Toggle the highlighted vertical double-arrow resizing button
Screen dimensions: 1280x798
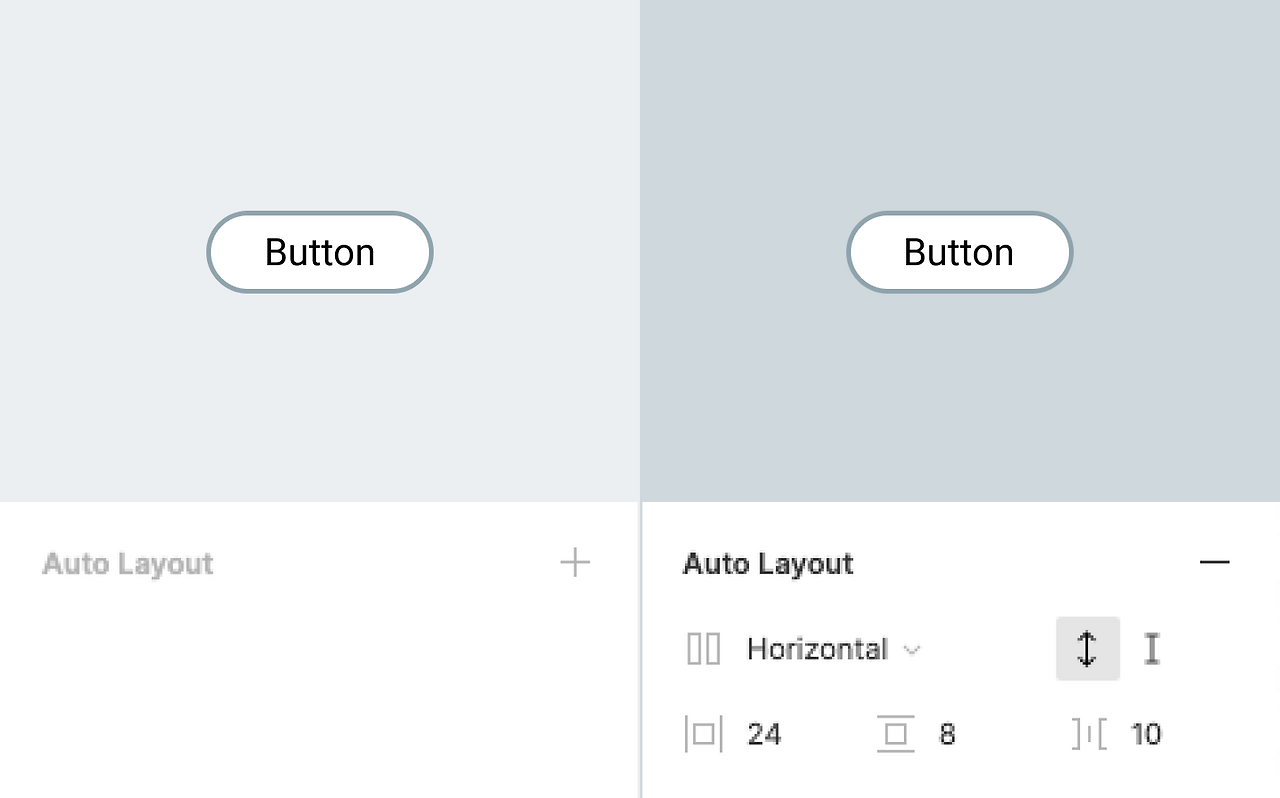pyautogui.click(x=1087, y=649)
